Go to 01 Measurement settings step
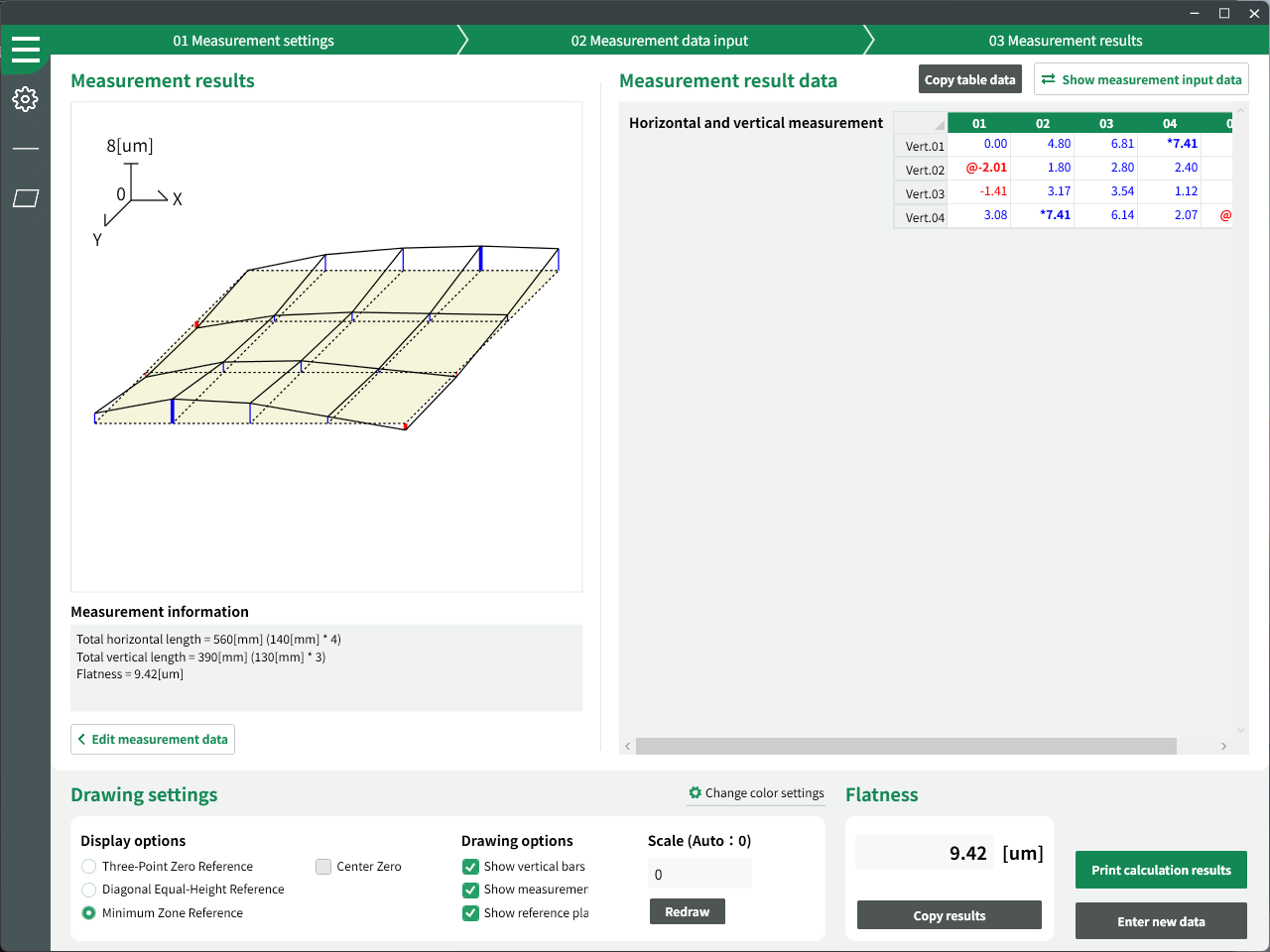The width and height of the screenshot is (1270, 952). (x=253, y=41)
